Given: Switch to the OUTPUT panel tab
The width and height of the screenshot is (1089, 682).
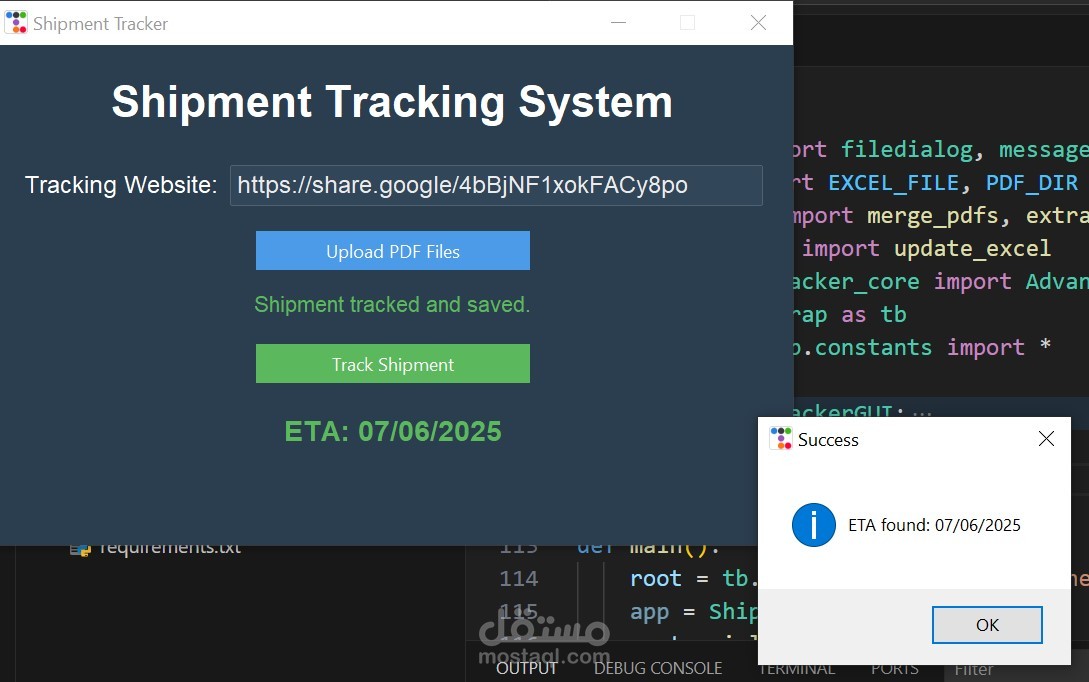Looking at the screenshot, I should click(x=526, y=669).
